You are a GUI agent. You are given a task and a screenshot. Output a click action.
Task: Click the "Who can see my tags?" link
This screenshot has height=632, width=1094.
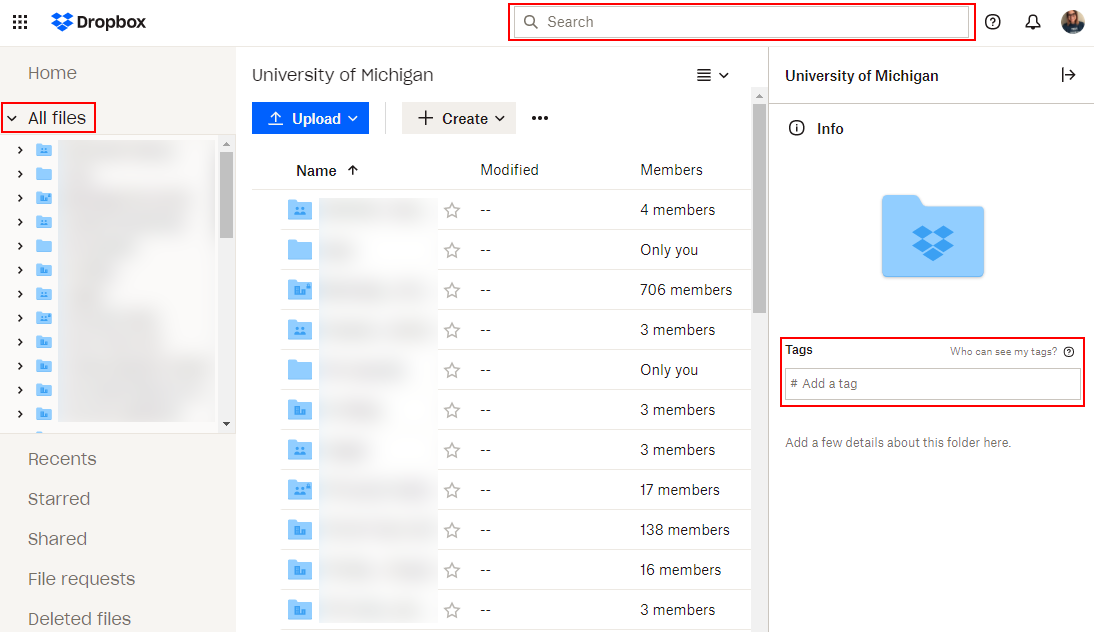click(x=1003, y=352)
